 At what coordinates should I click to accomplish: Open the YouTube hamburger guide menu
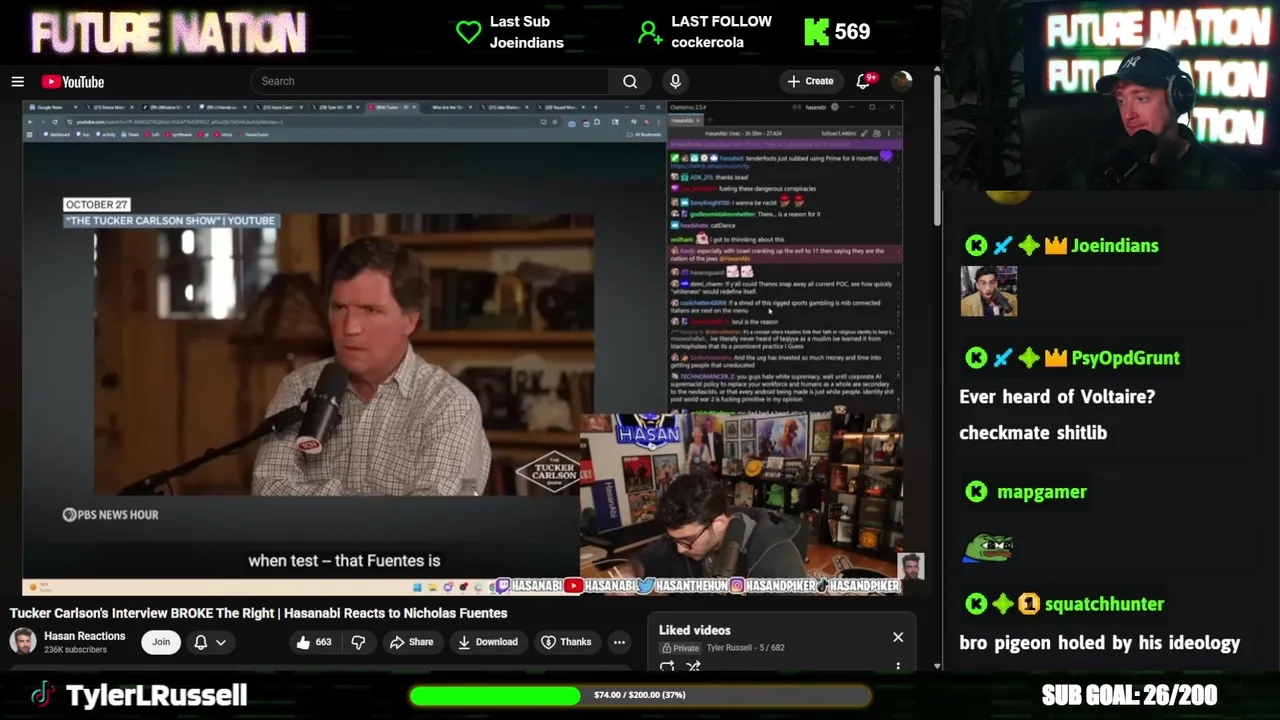coord(18,82)
